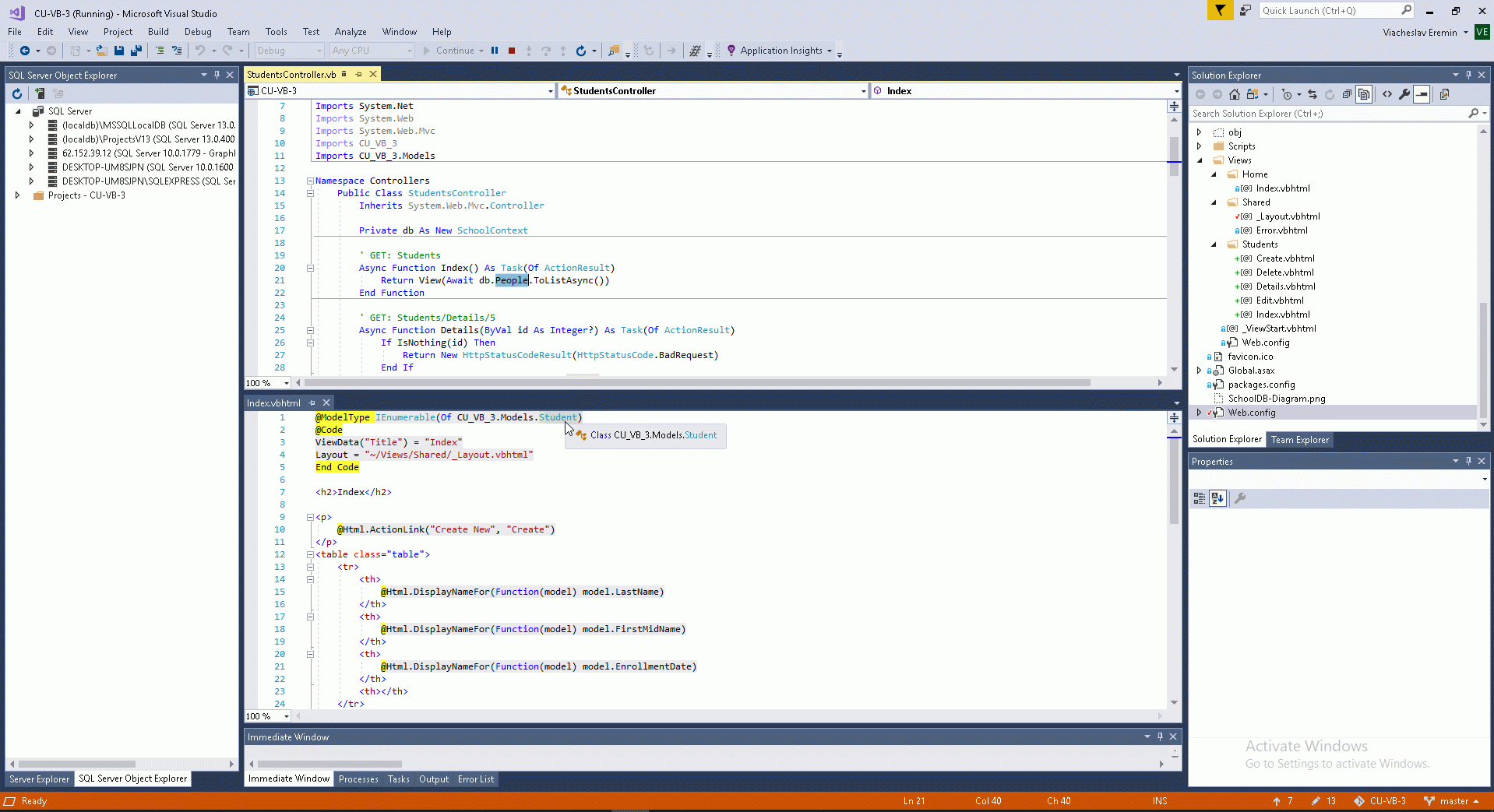Open the Team menu
The image size is (1494, 812).
click(x=238, y=32)
